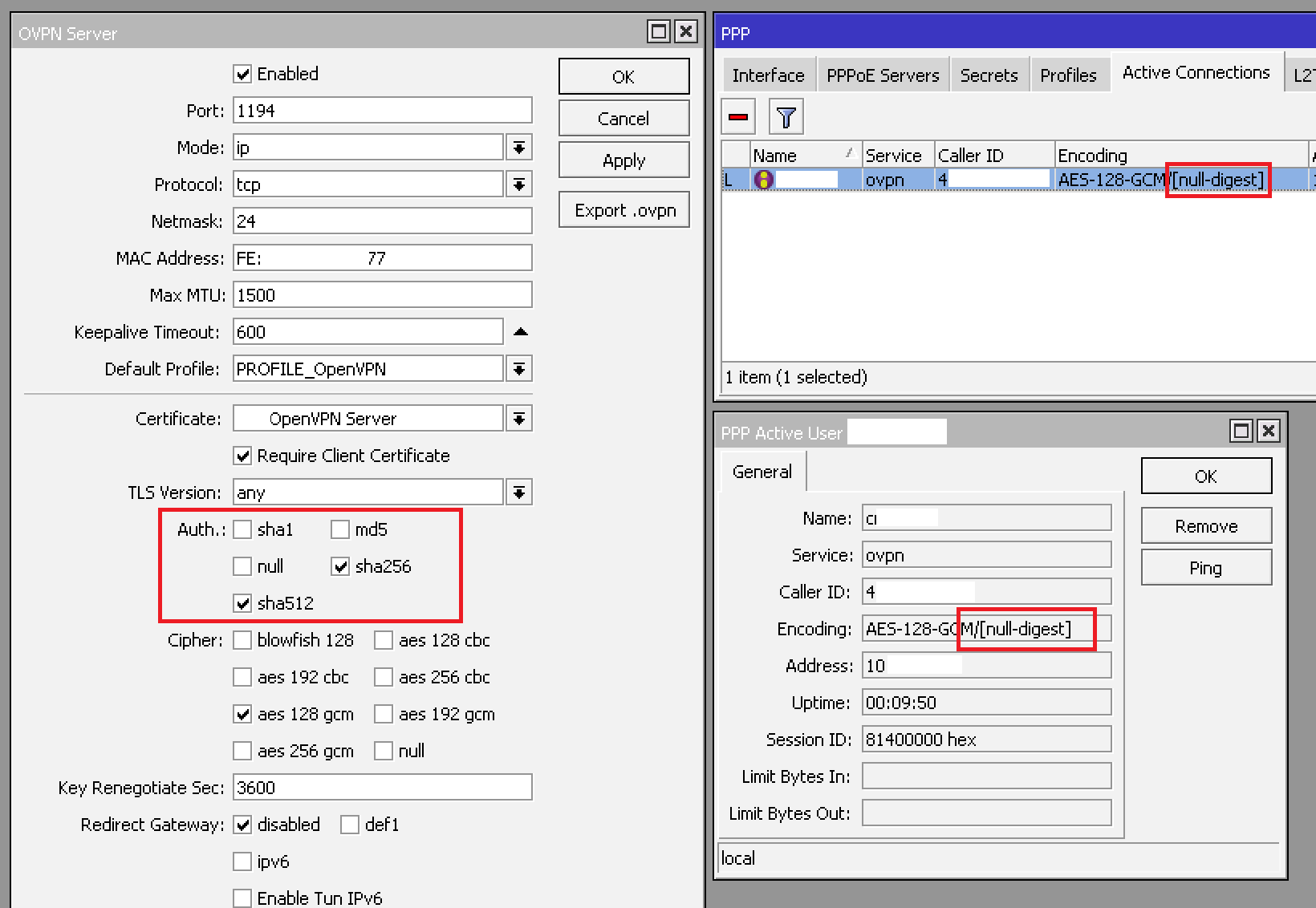Sort by Encoding column header
Screen dimensions: 1316x908
[x=1181, y=156]
